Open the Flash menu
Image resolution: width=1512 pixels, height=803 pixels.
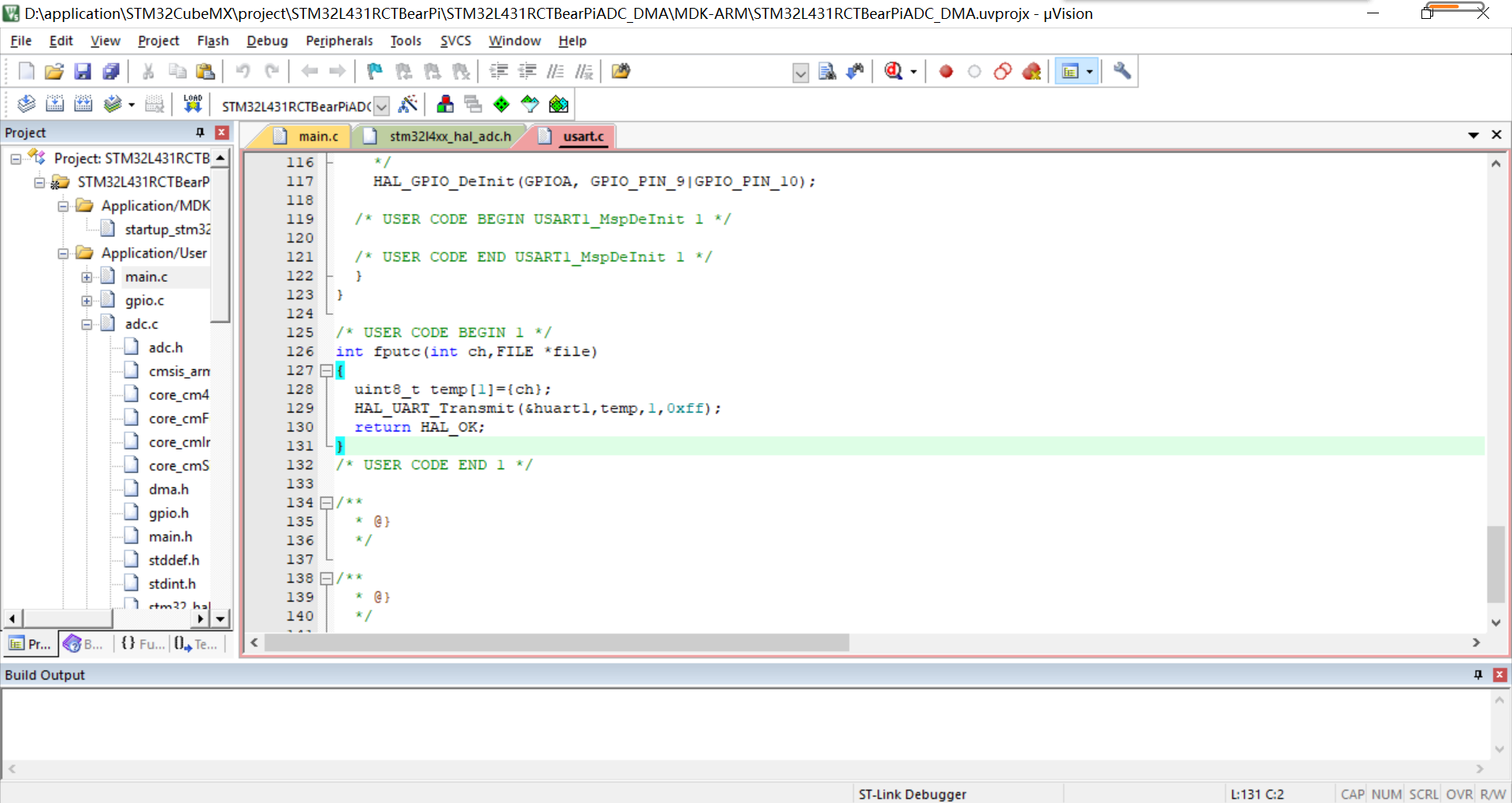[213, 41]
